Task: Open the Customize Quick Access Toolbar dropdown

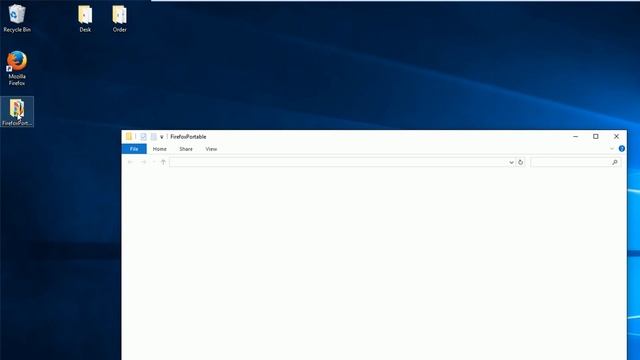Action: coord(162,137)
